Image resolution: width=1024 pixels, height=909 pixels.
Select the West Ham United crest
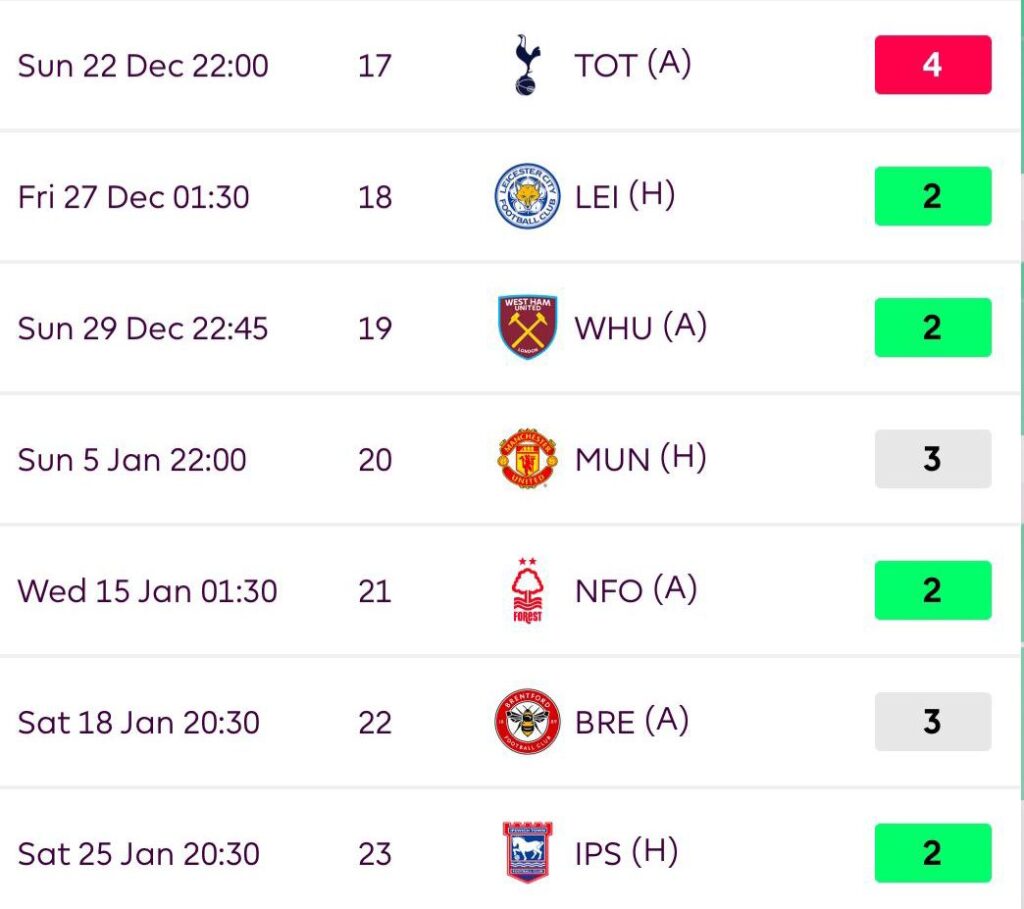click(527, 328)
